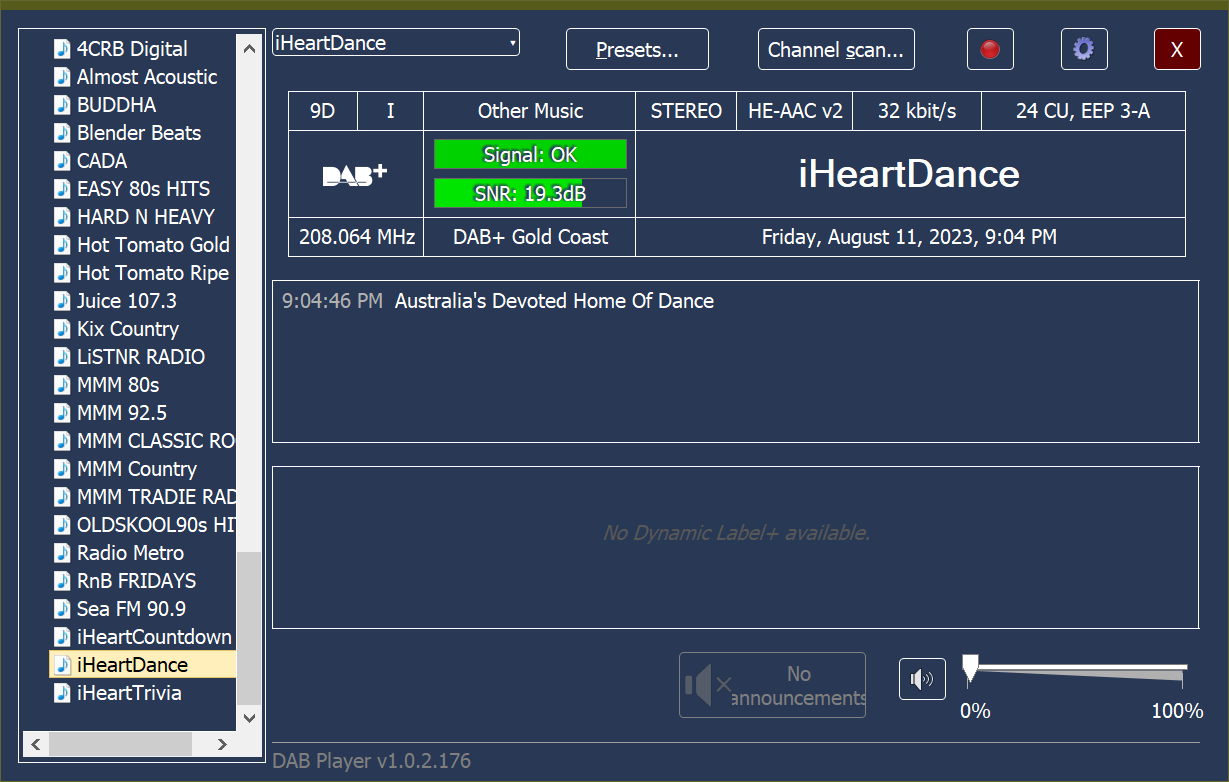Click the music icon beside MMM 92.5
The image size is (1229, 782).
63,412
